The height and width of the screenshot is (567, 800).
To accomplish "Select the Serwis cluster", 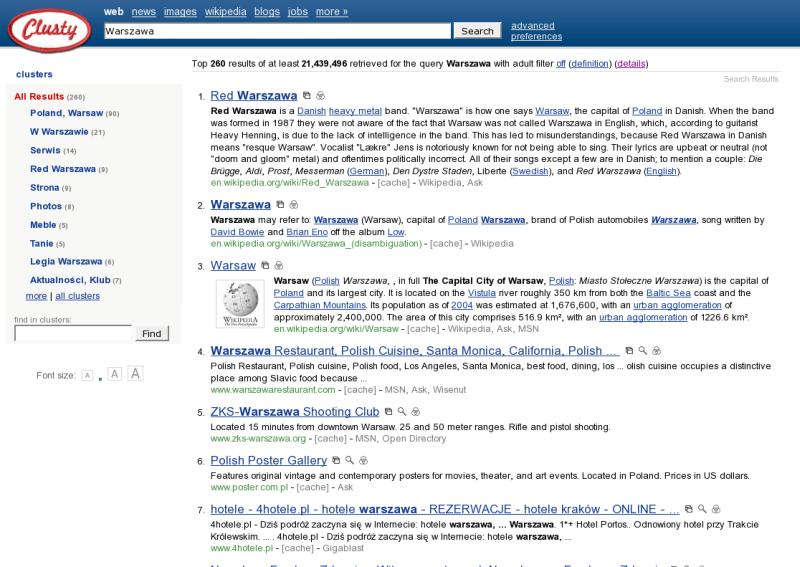I will coord(45,151).
